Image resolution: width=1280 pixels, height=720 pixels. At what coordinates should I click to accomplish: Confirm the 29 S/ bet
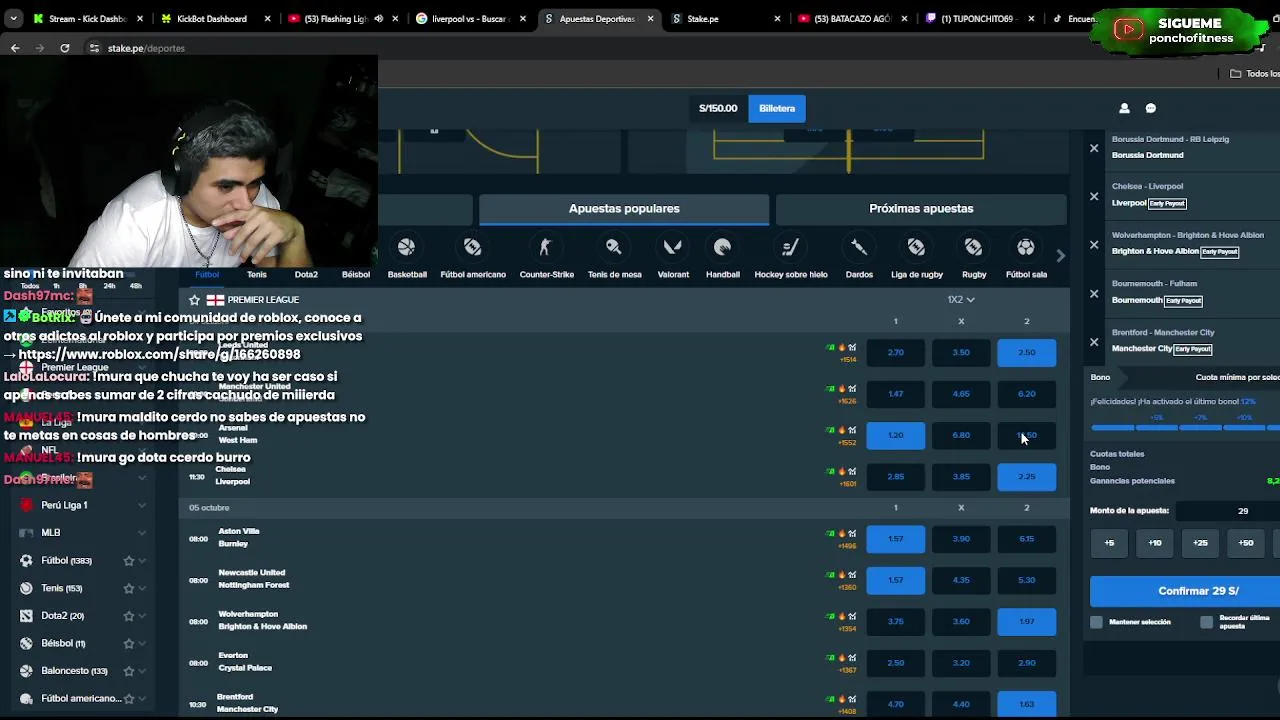pos(1185,591)
